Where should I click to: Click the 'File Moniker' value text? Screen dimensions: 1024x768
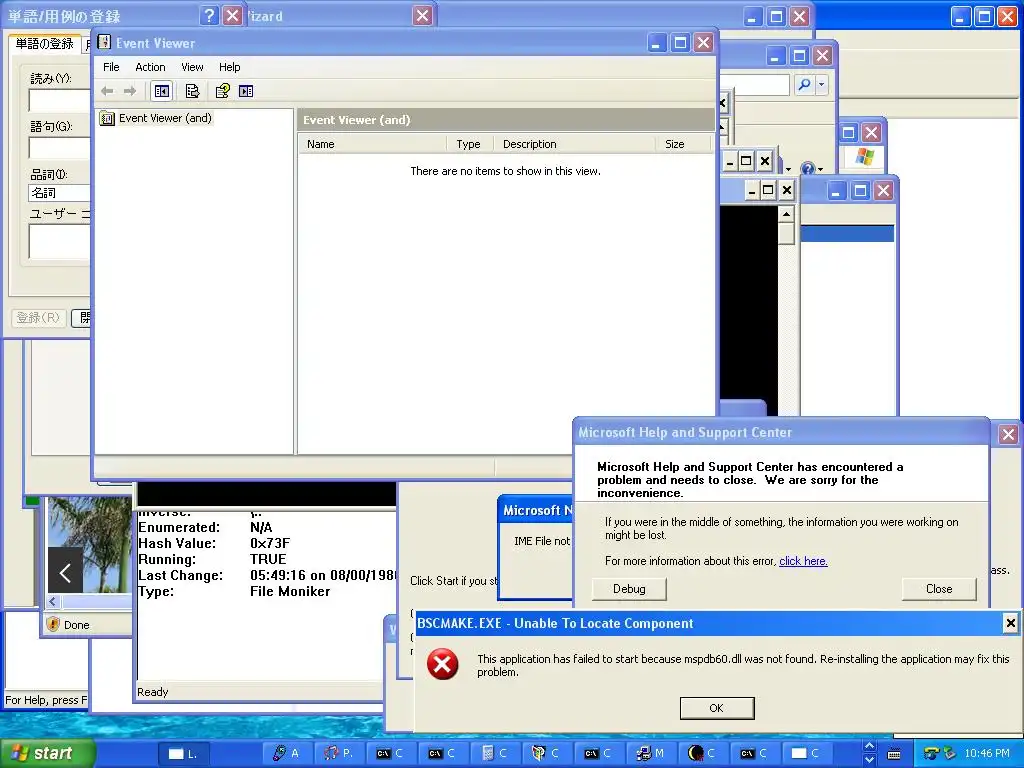290,592
